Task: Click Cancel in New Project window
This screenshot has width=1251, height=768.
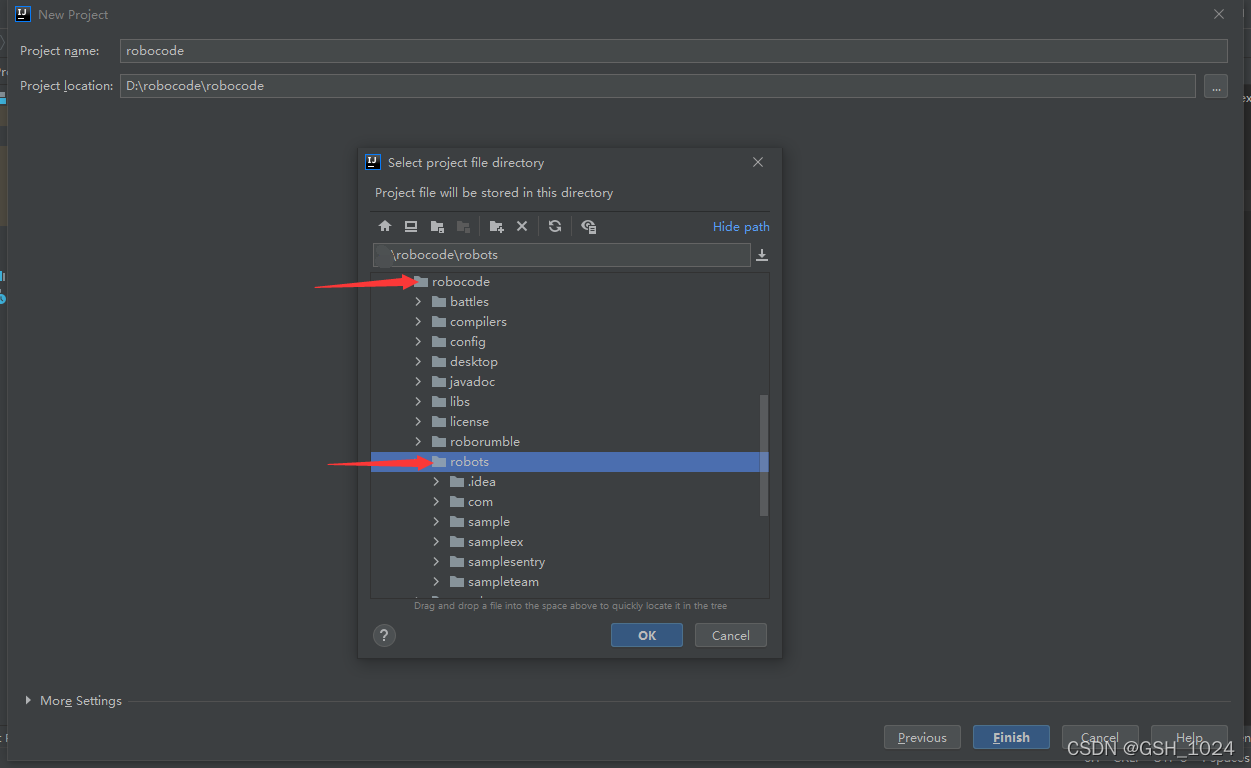Action: 1100,737
